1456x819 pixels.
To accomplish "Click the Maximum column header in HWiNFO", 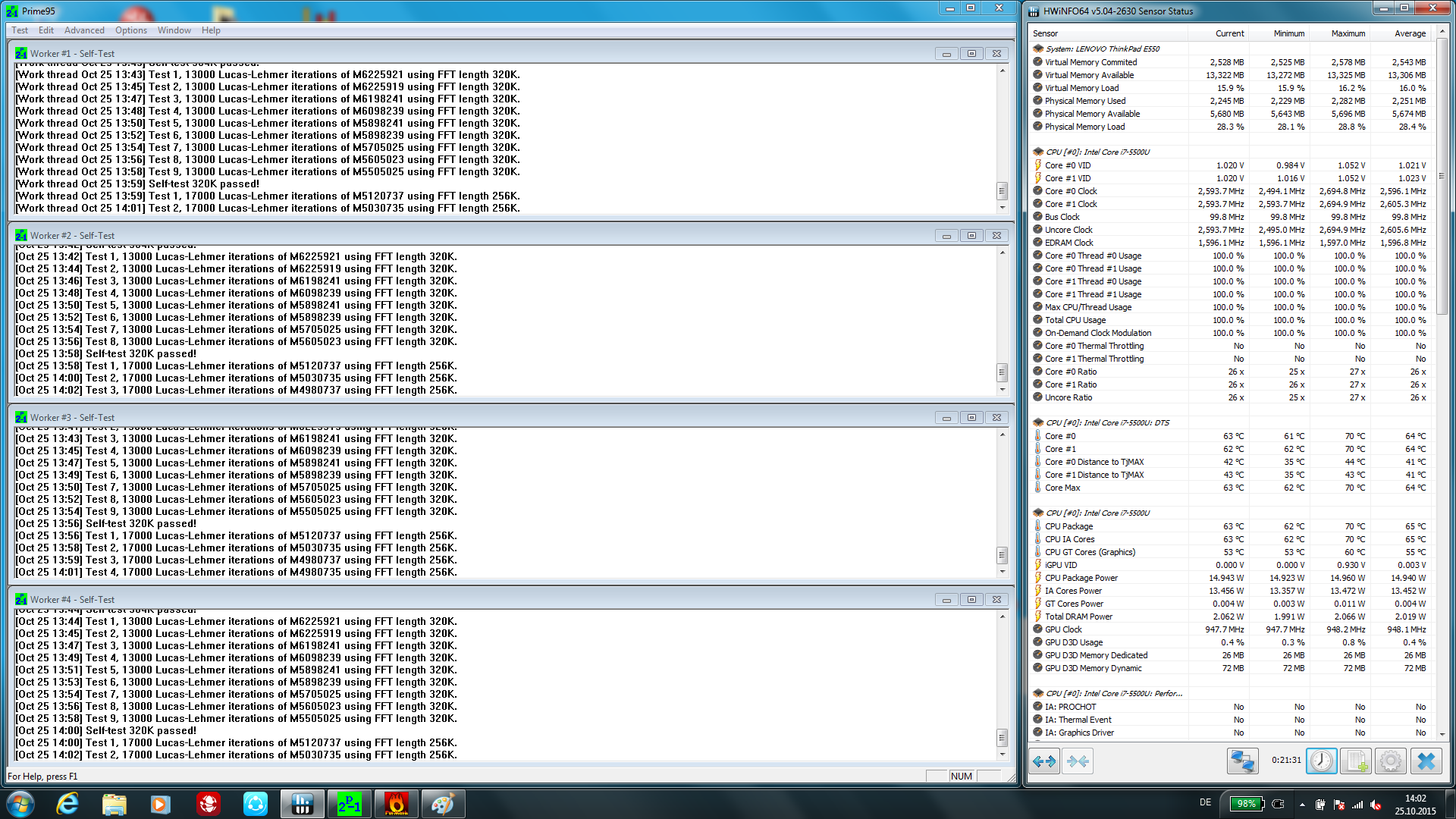I will [x=1348, y=33].
